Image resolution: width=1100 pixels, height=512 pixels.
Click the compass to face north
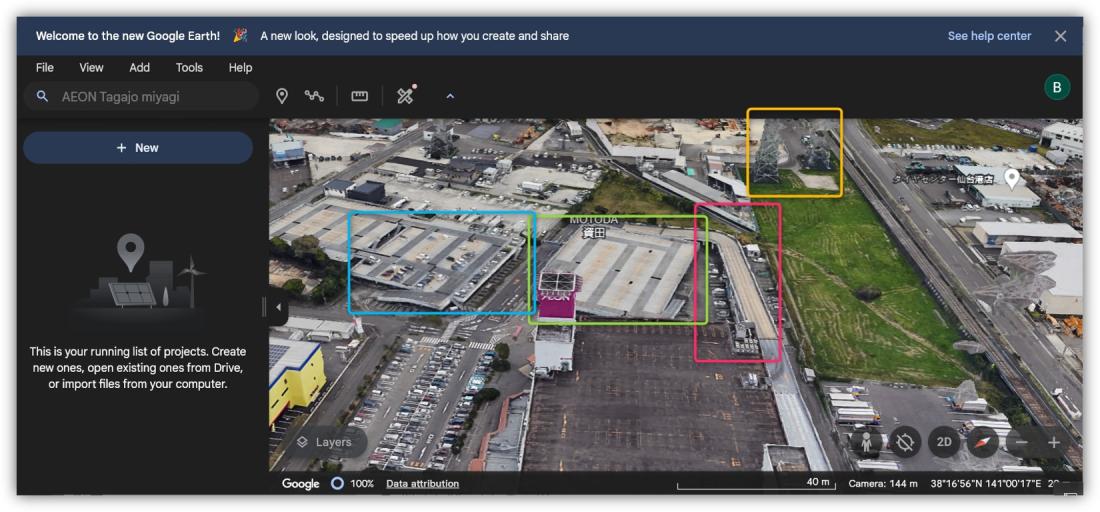[x=983, y=443]
